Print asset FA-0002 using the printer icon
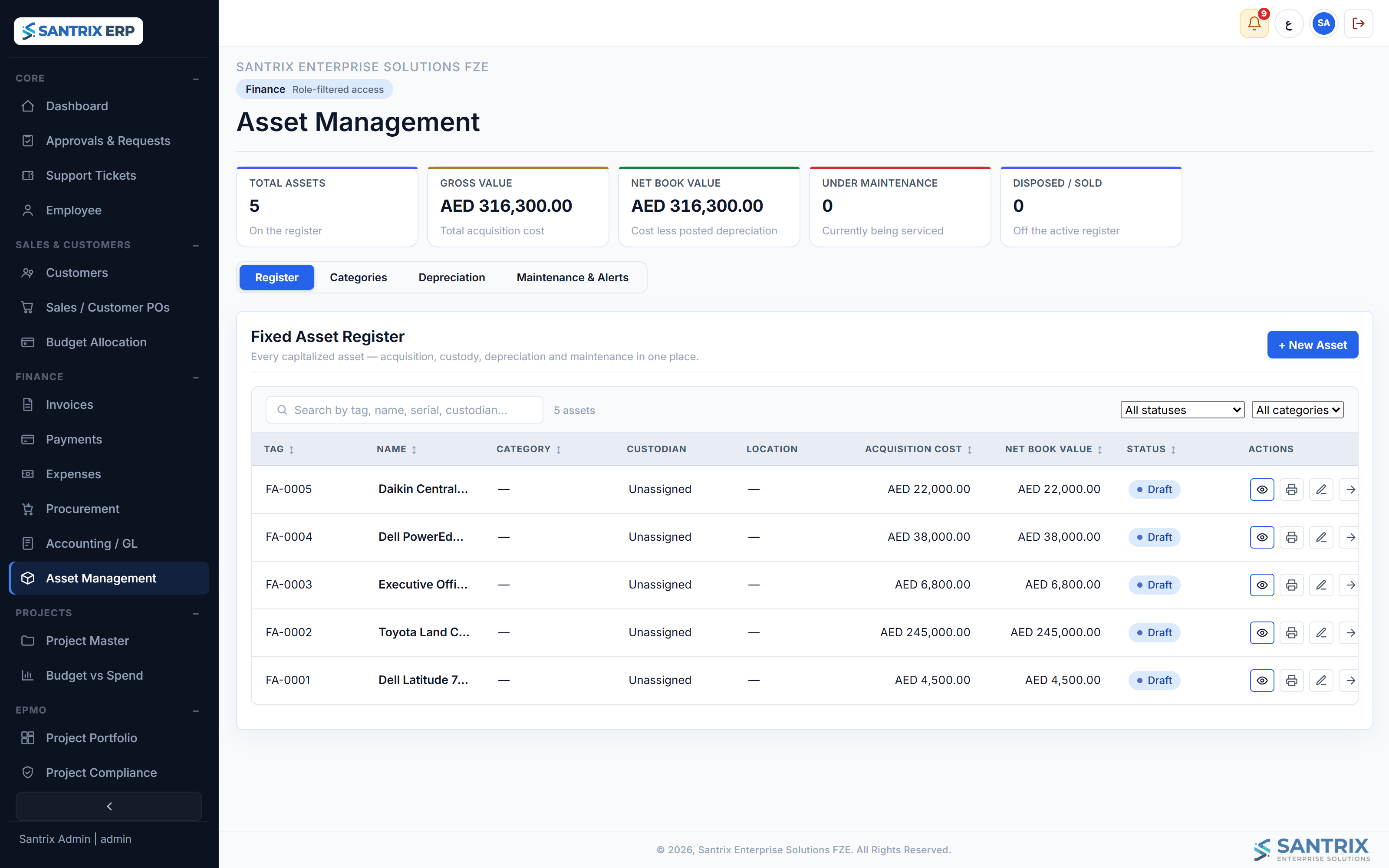The height and width of the screenshot is (868, 1389). click(x=1291, y=632)
